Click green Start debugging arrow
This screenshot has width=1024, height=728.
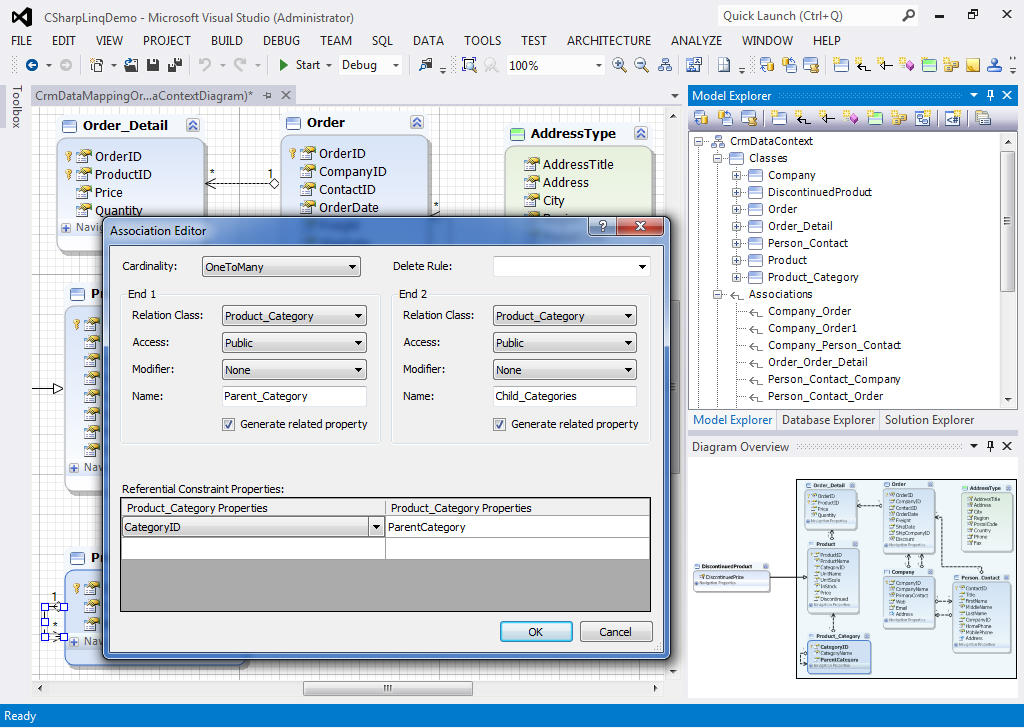284,65
